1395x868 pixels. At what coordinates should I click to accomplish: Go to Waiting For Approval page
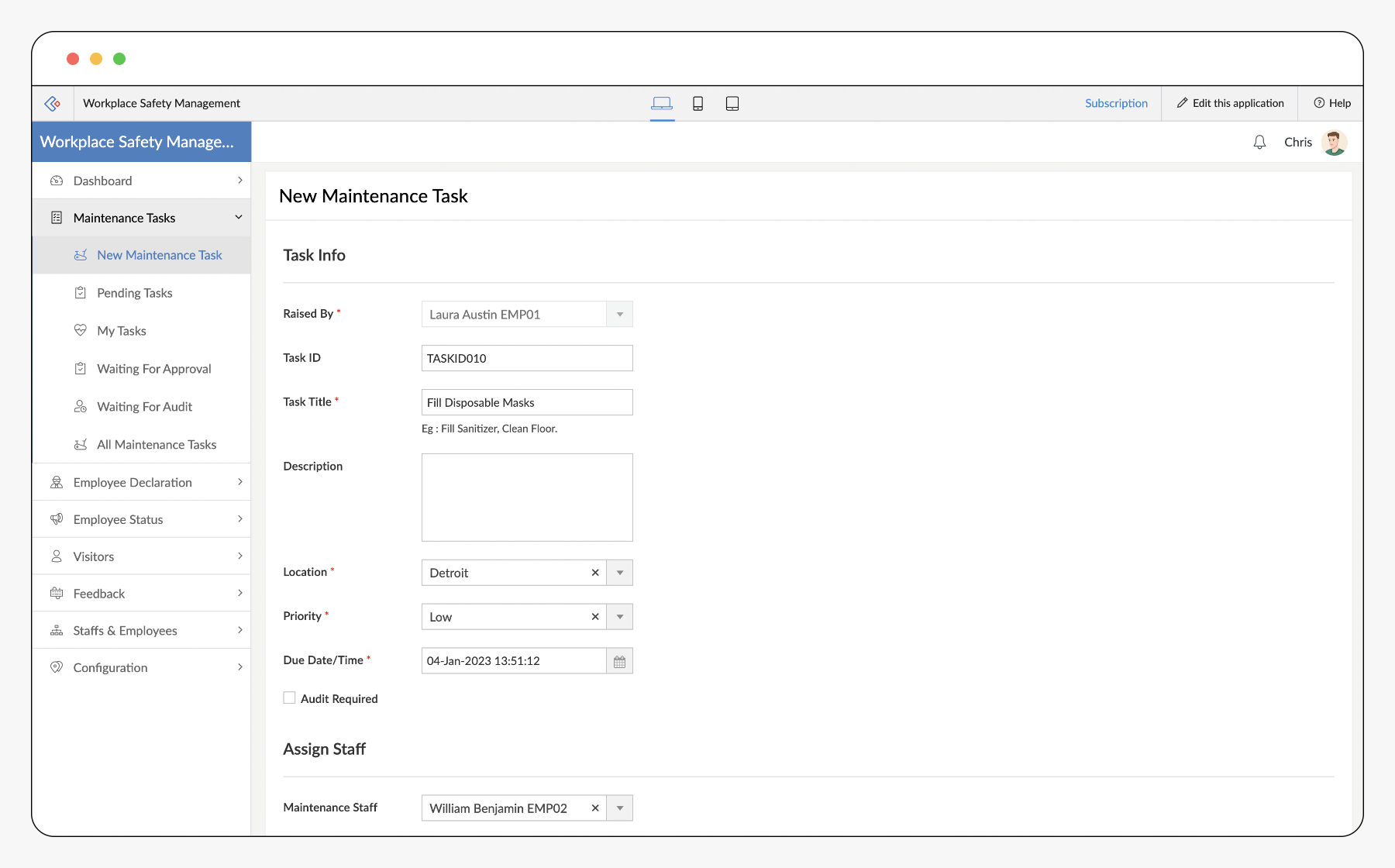click(153, 369)
